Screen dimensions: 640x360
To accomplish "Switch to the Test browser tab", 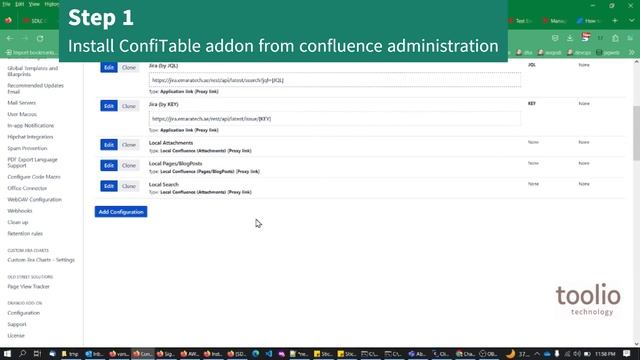I will [521, 20].
